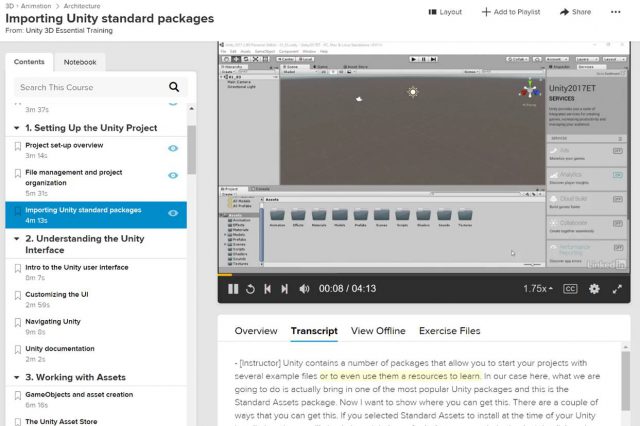Bookmark Intro to the Unity user interface
This screenshot has width=640, height=426.
point(18,268)
